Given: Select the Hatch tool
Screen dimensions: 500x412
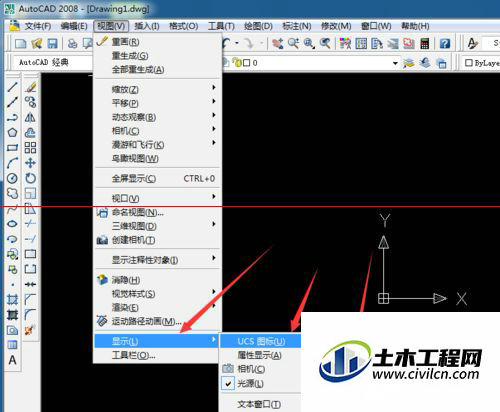Looking at the screenshot, I should [12, 299].
